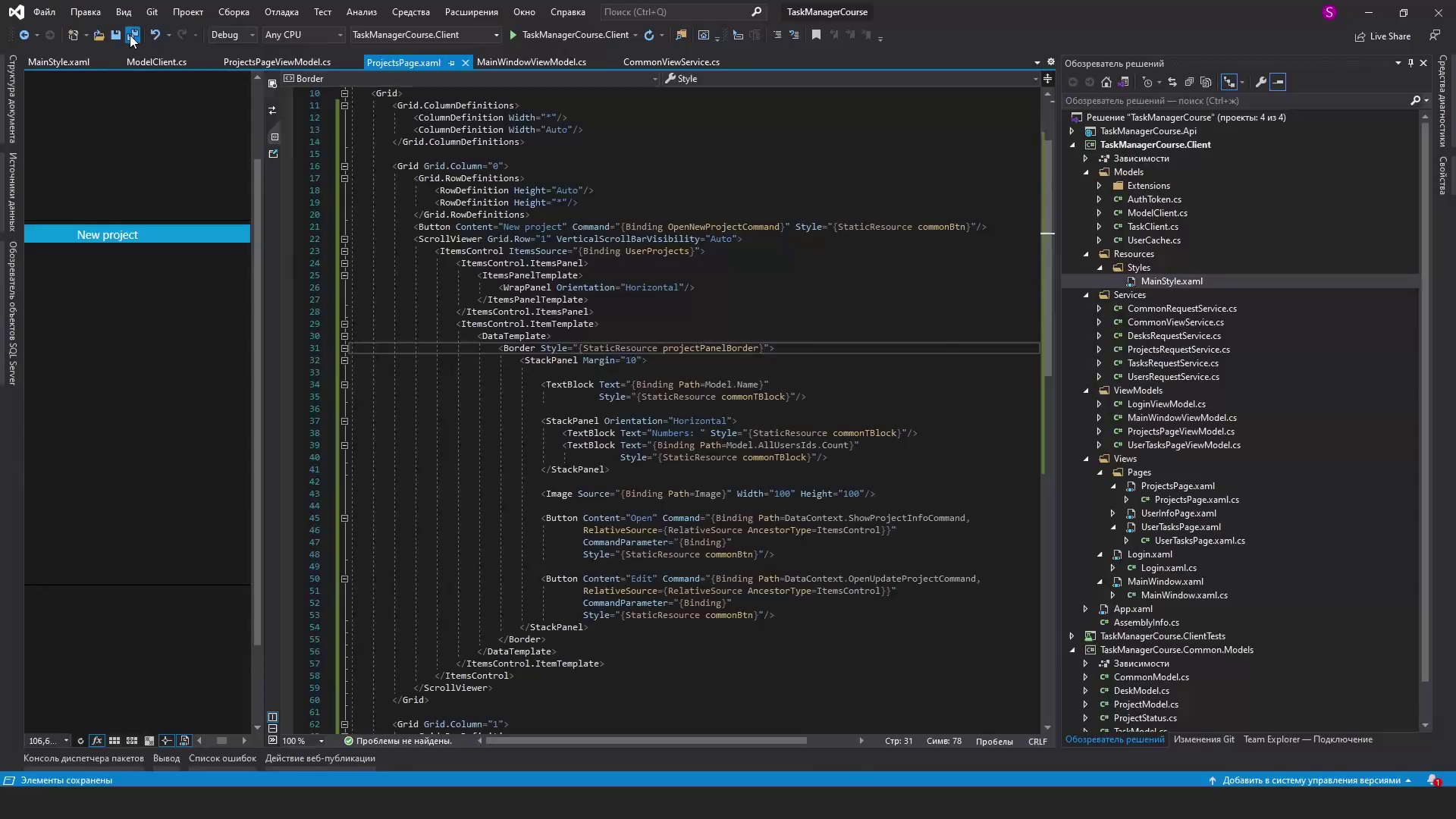Click the Open File folder icon
The image size is (1456, 819).
coord(99,35)
